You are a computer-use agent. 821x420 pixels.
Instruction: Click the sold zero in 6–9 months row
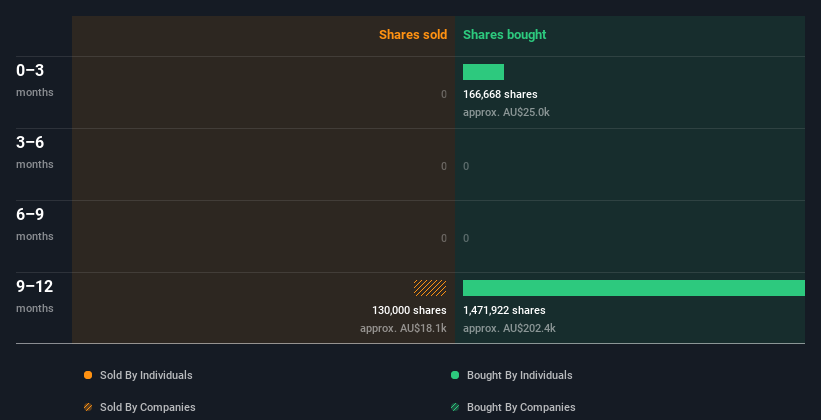(x=444, y=238)
